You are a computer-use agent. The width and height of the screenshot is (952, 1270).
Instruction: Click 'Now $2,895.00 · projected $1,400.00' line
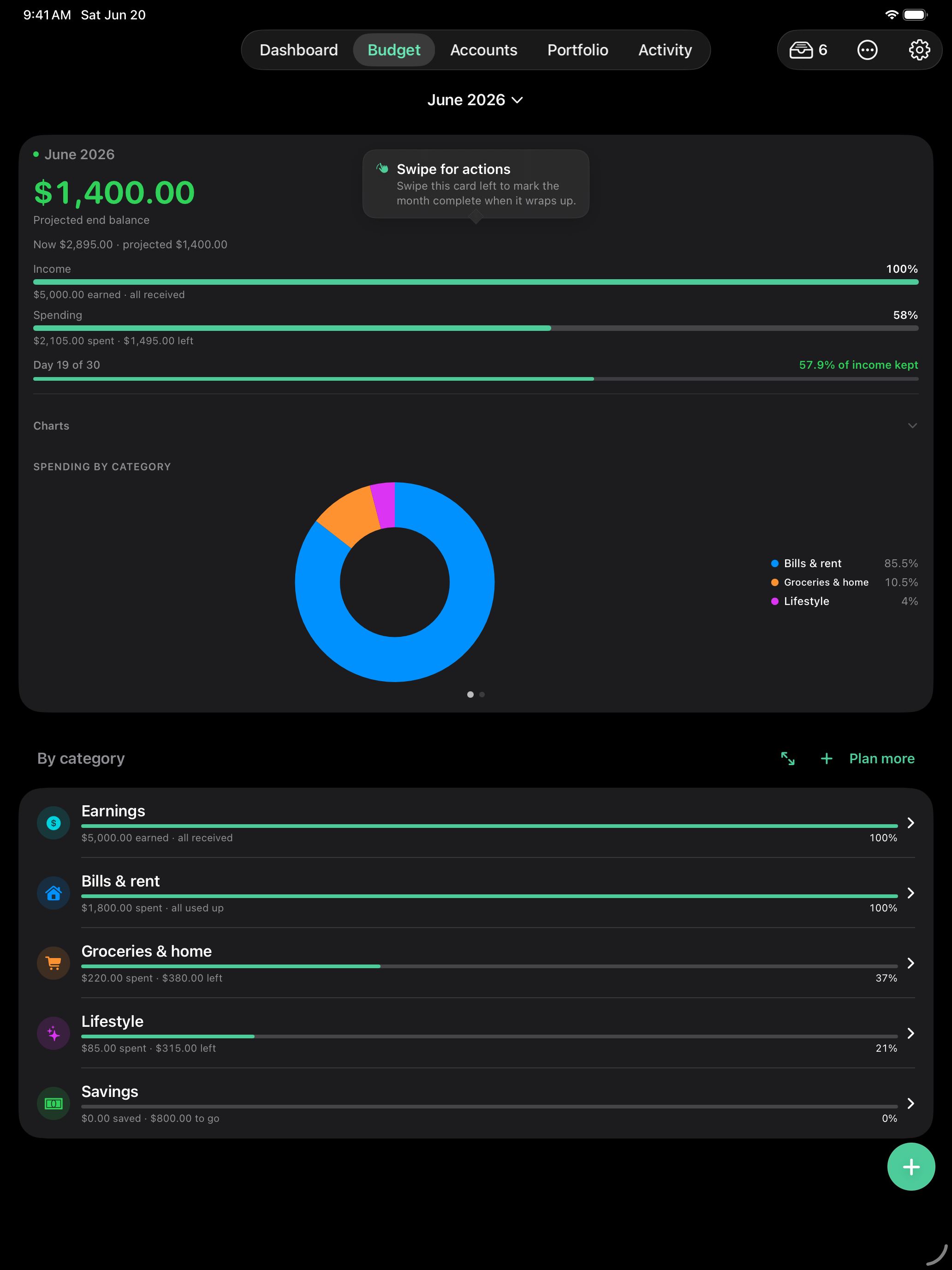(130, 245)
